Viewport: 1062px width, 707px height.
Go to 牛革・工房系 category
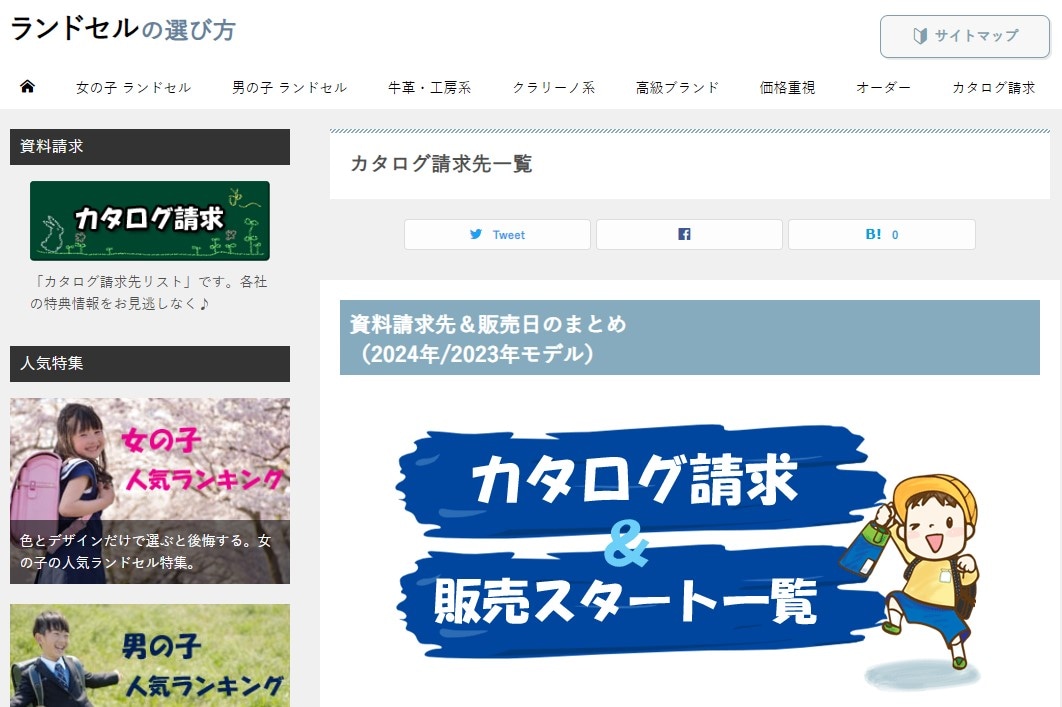click(x=429, y=88)
